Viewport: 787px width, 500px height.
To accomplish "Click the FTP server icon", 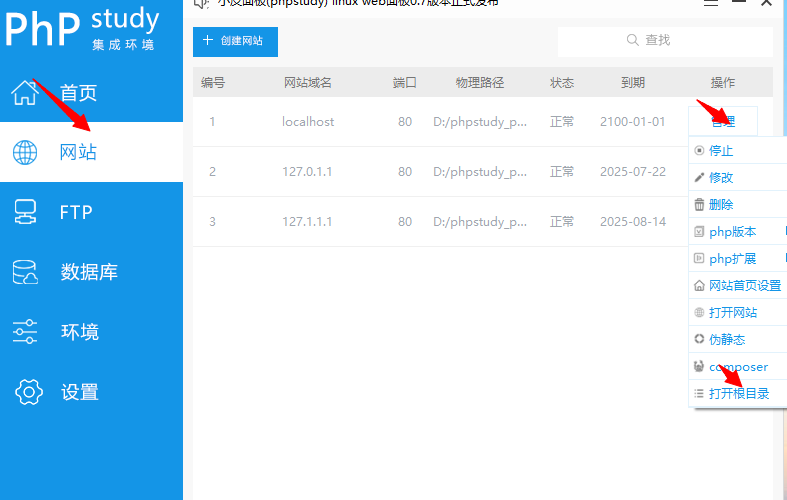I will 25,212.
